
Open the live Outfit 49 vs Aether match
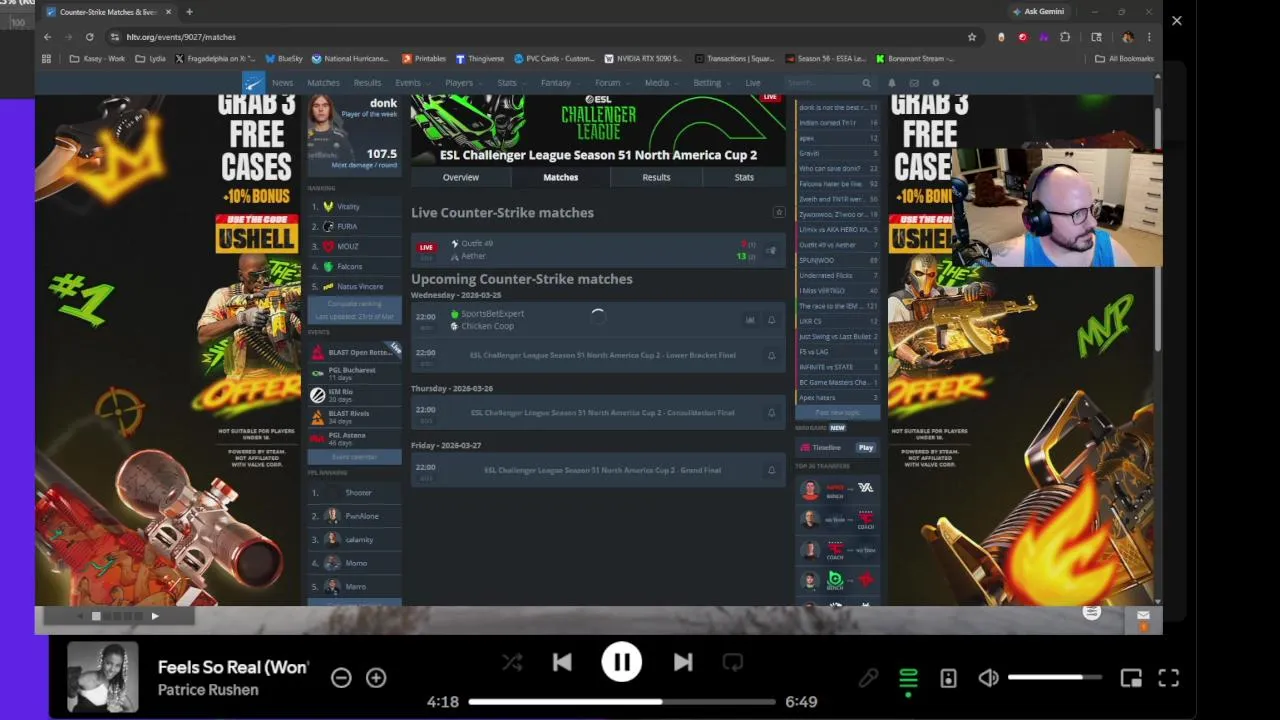click(x=598, y=250)
